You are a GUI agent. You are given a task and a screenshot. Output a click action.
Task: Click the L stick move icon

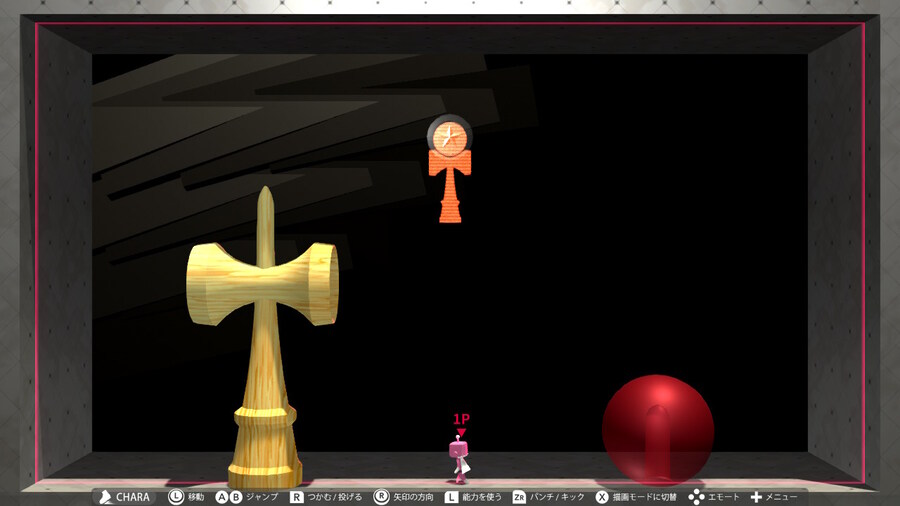(x=176, y=497)
